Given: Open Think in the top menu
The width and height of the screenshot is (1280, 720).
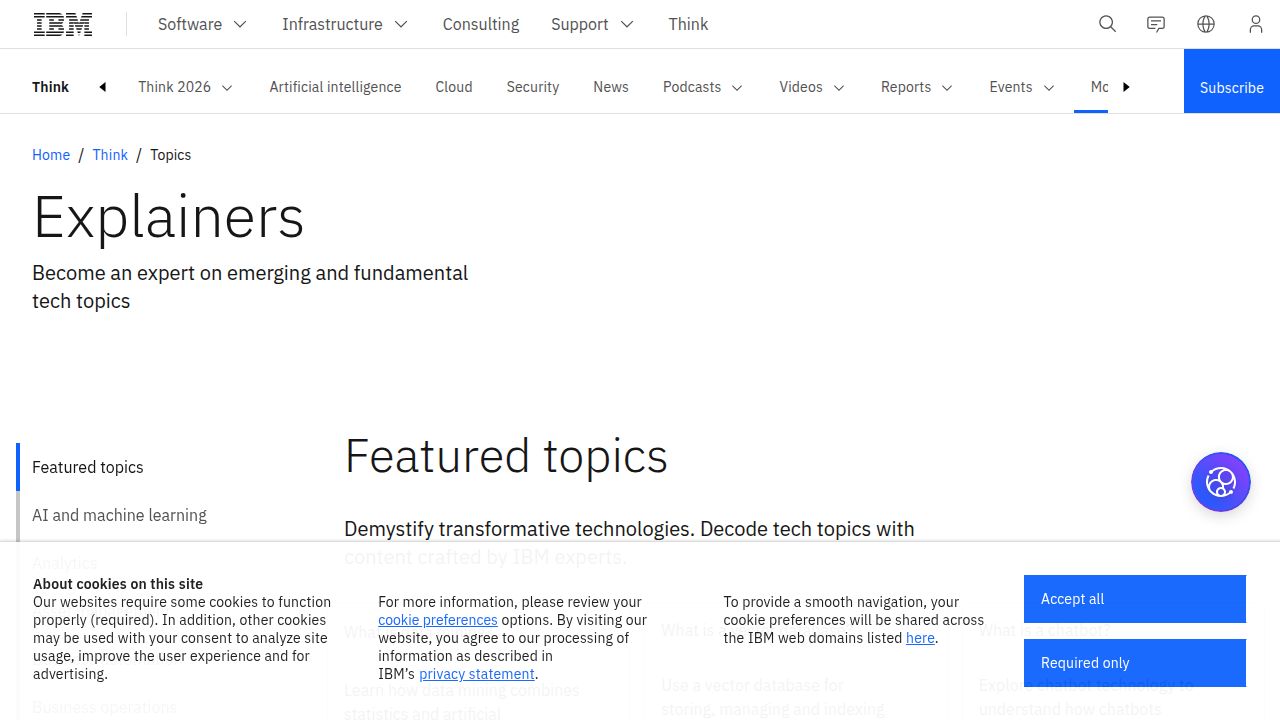Looking at the screenshot, I should tap(688, 24).
